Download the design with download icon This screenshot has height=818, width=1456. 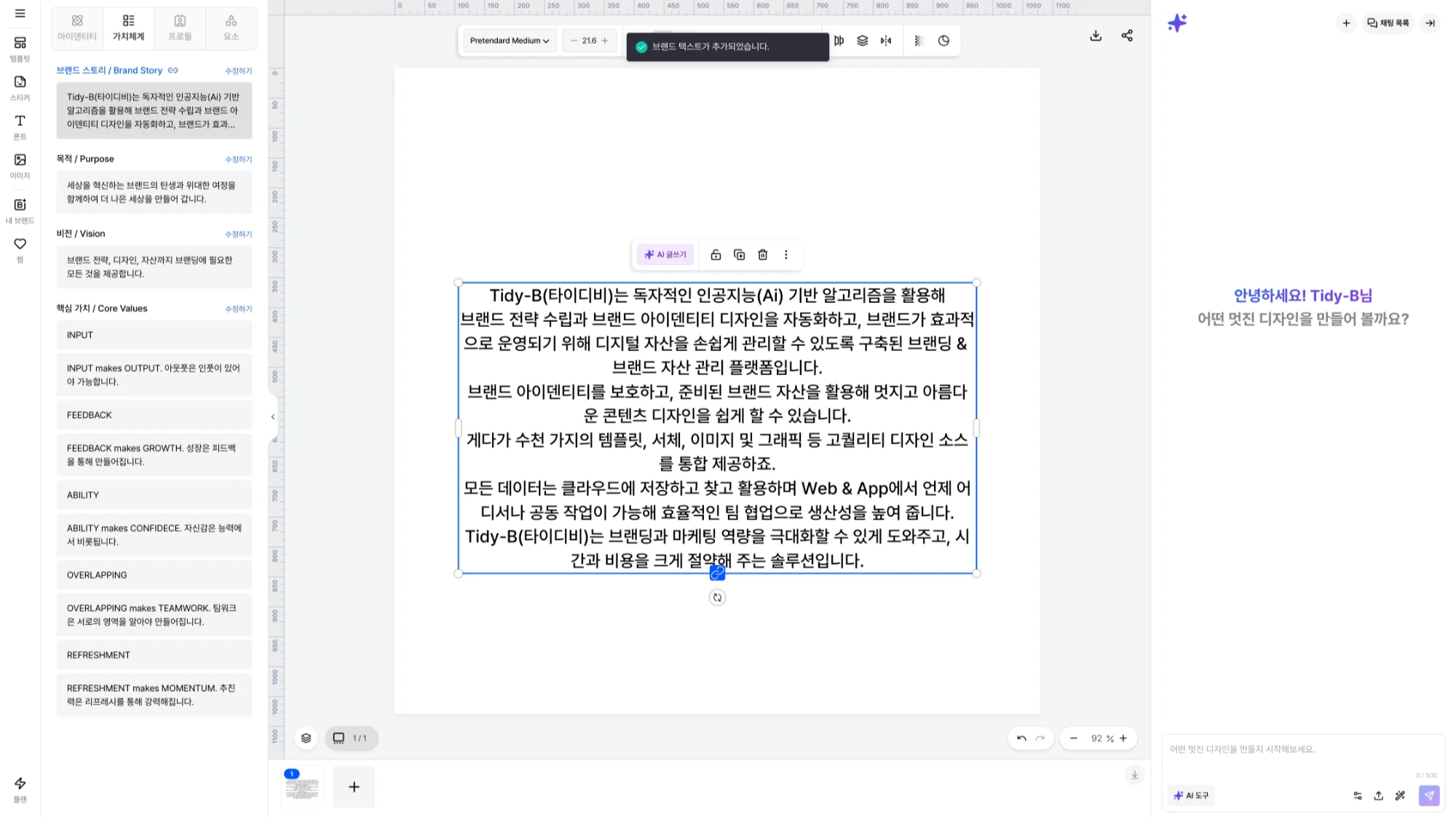pos(1096,36)
